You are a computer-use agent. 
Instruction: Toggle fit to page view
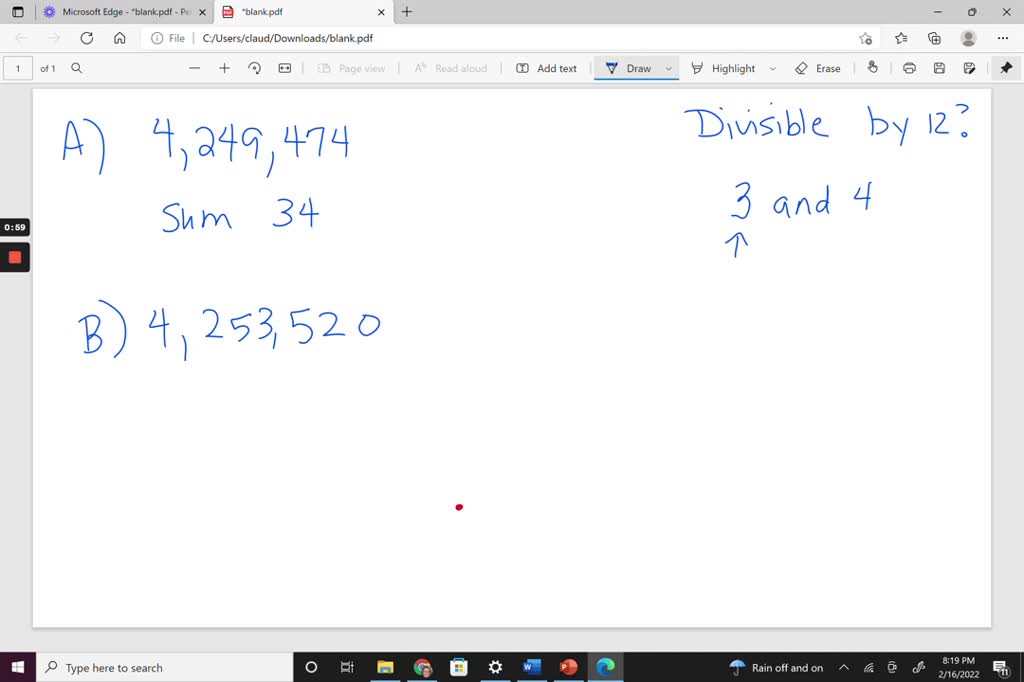pos(285,68)
